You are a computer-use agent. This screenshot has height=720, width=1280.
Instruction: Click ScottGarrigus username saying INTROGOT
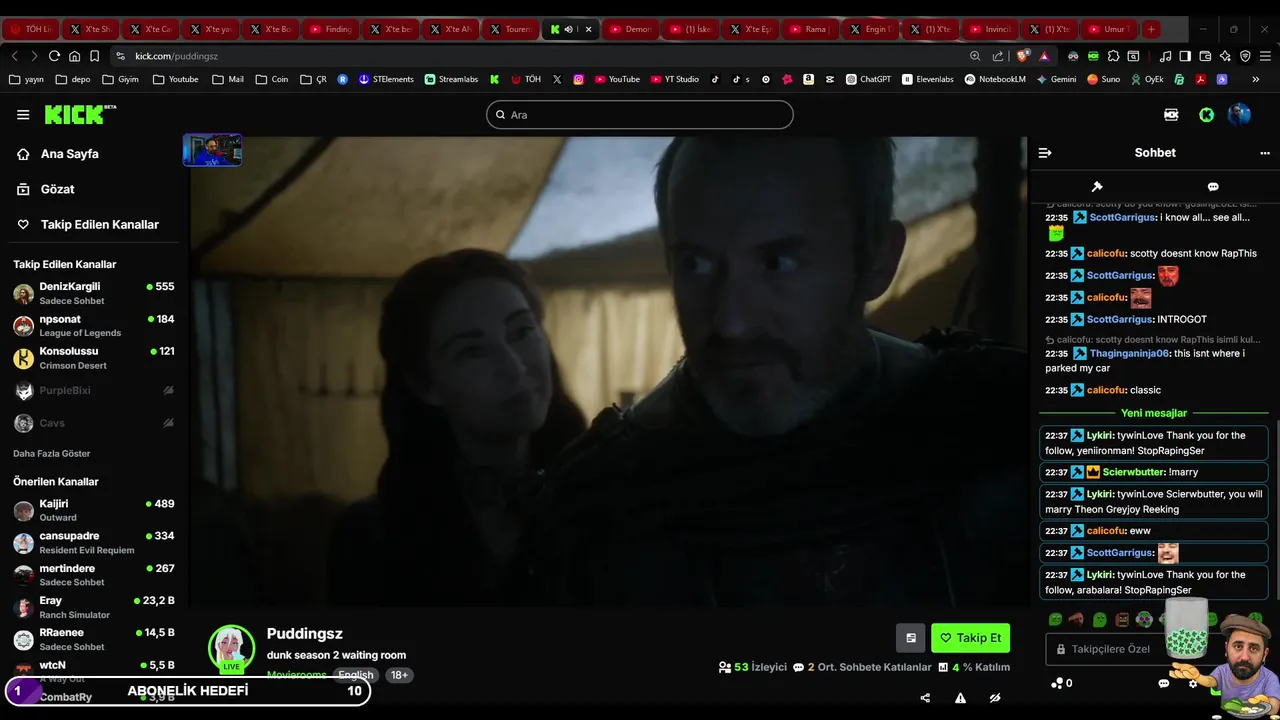(x=1120, y=320)
